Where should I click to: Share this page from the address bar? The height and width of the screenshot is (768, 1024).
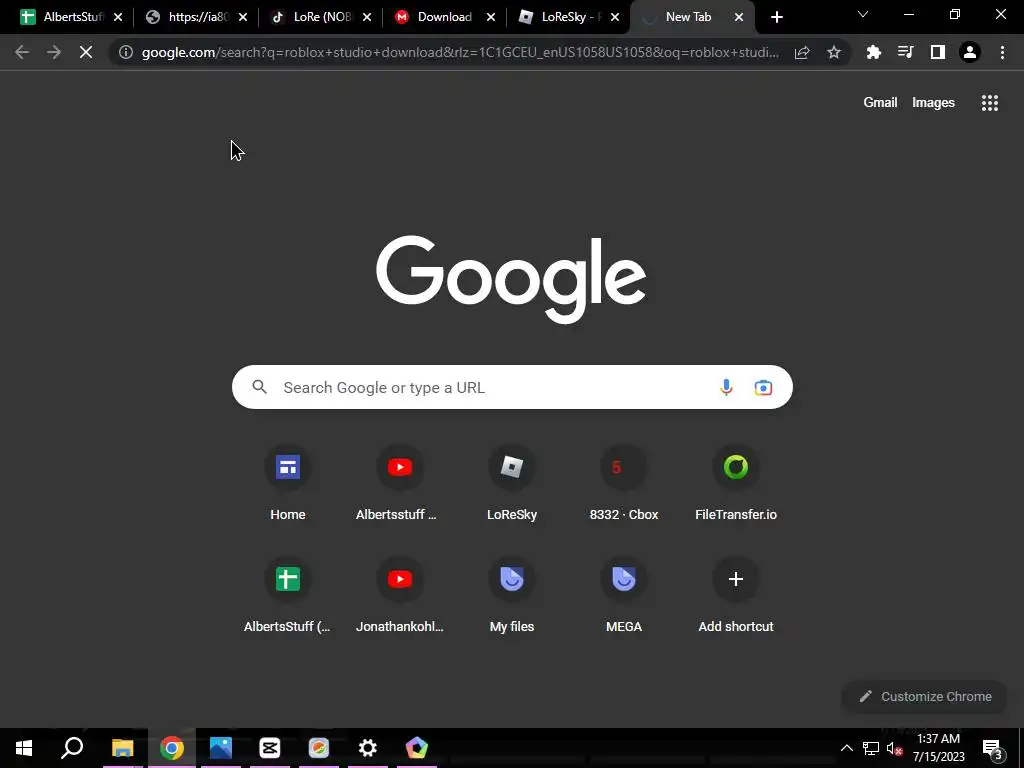tap(802, 52)
